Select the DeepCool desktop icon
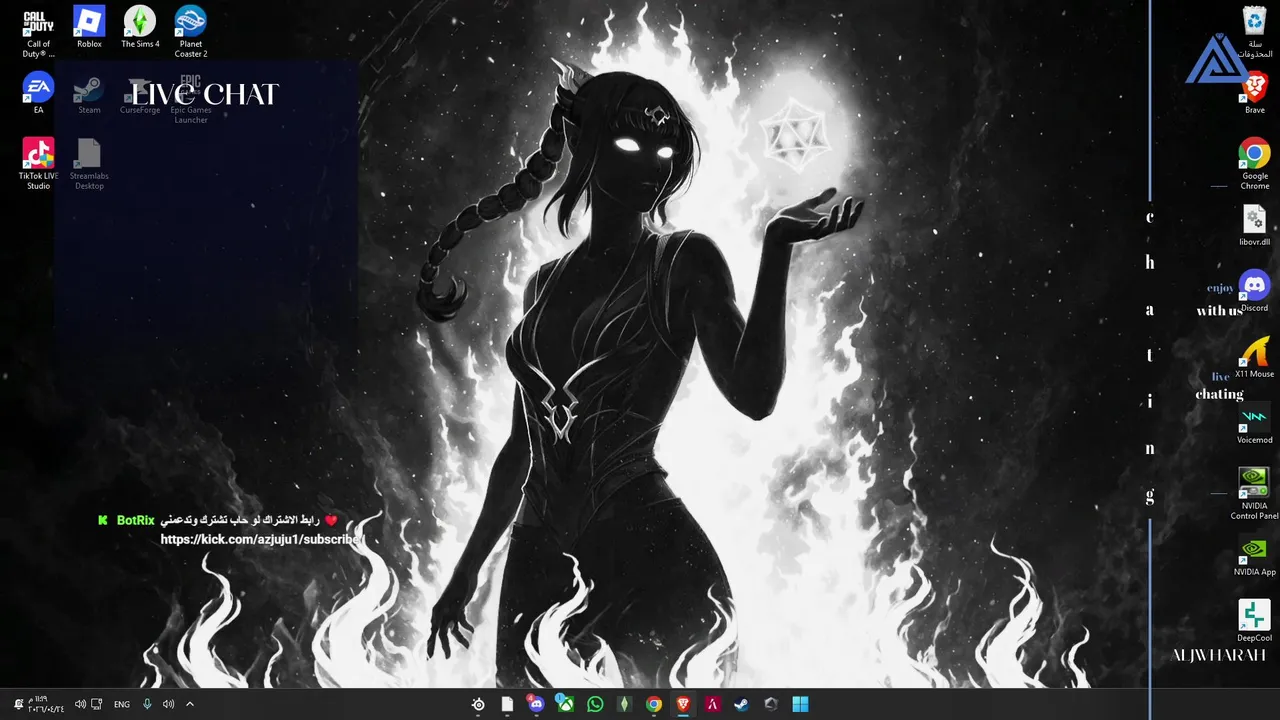The image size is (1280, 720). 1254,622
